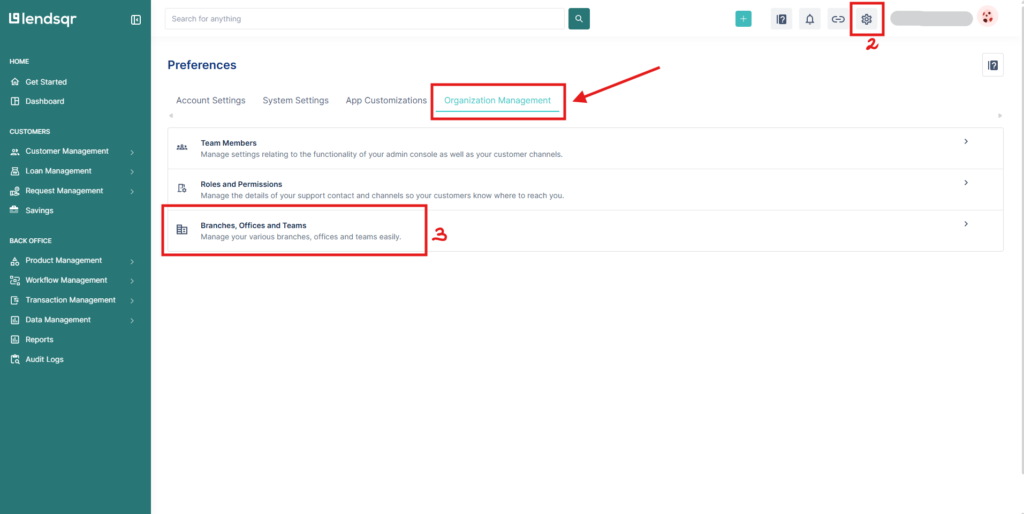The height and width of the screenshot is (514, 1024).
Task: Open the help docs icon in top bar
Action: click(x=781, y=19)
